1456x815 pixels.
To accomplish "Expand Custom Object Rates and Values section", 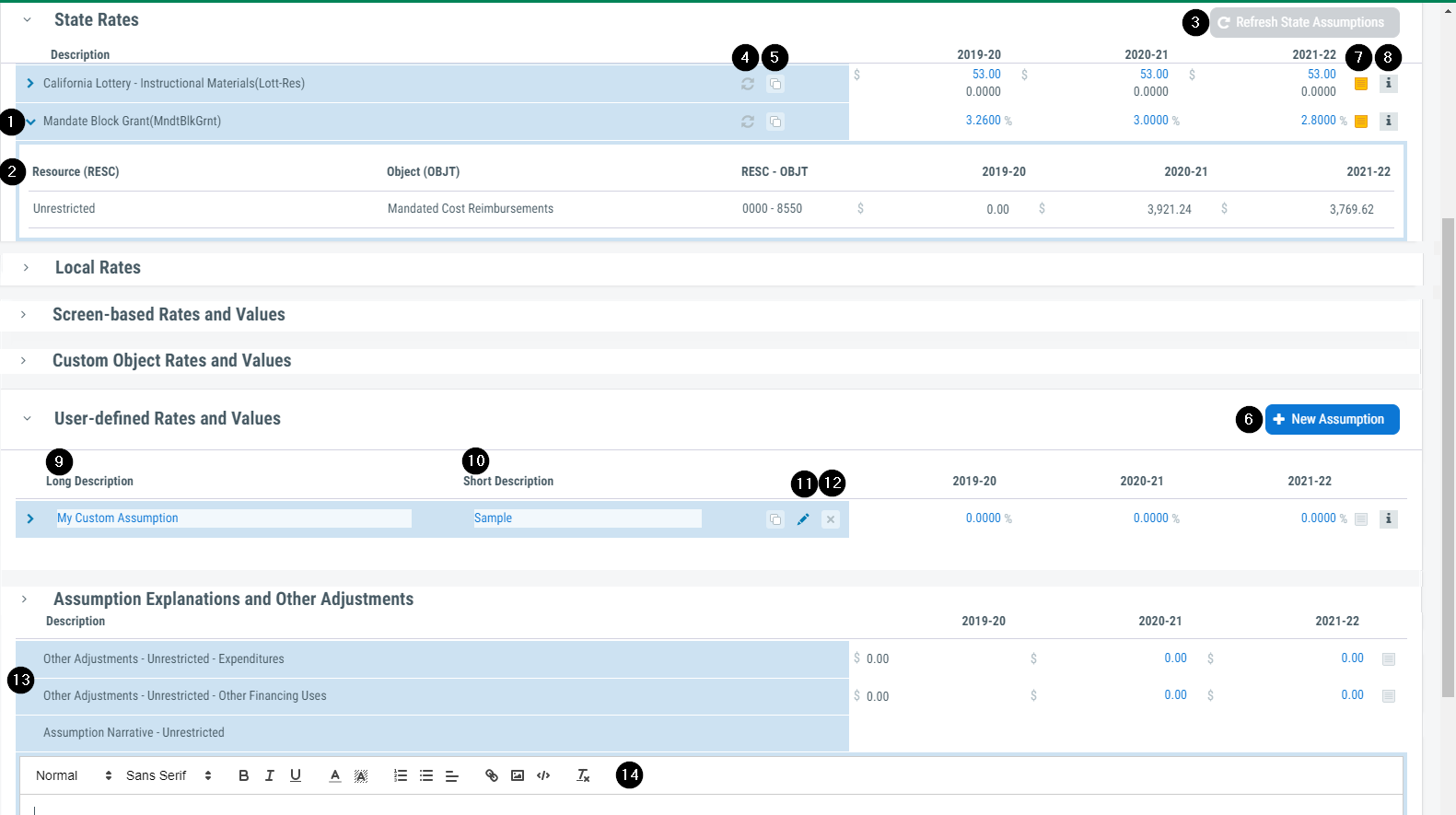I will pyautogui.click(x=24, y=360).
